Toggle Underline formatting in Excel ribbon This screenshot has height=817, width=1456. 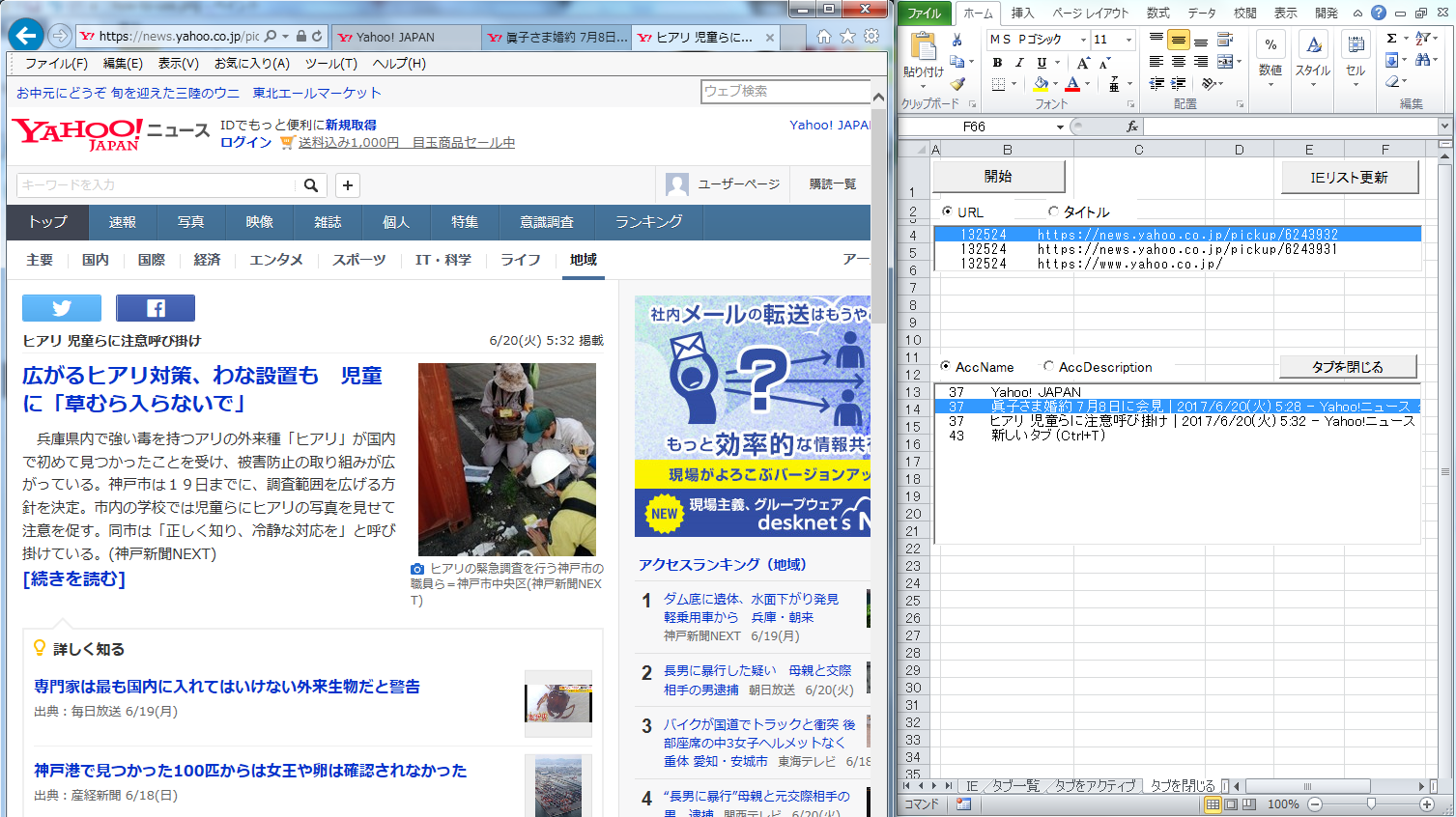click(1042, 62)
